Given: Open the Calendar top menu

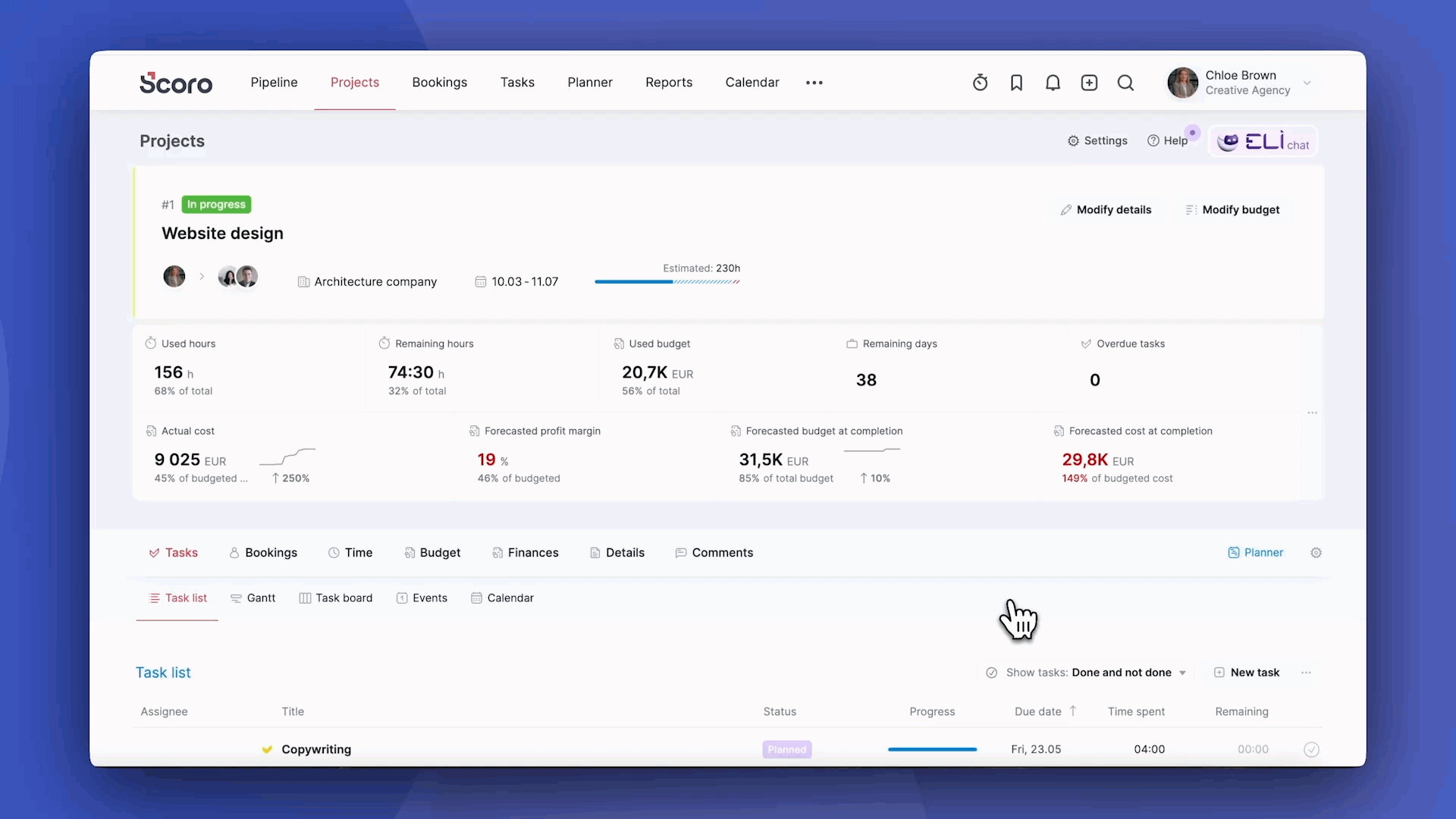Looking at the screenshot, I should click(752, 82).
